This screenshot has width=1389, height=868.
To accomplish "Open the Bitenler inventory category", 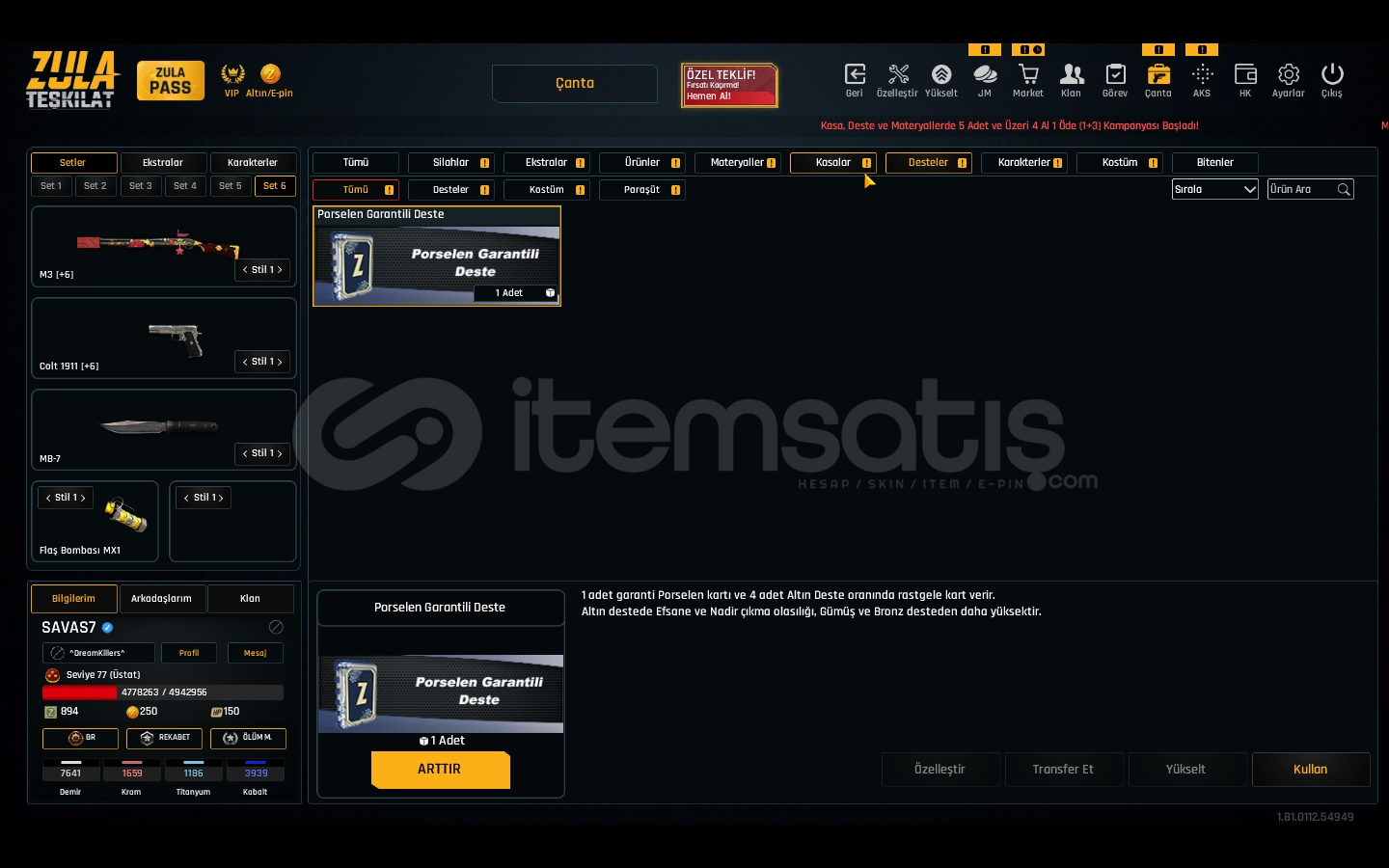I will coord(1214,163).
